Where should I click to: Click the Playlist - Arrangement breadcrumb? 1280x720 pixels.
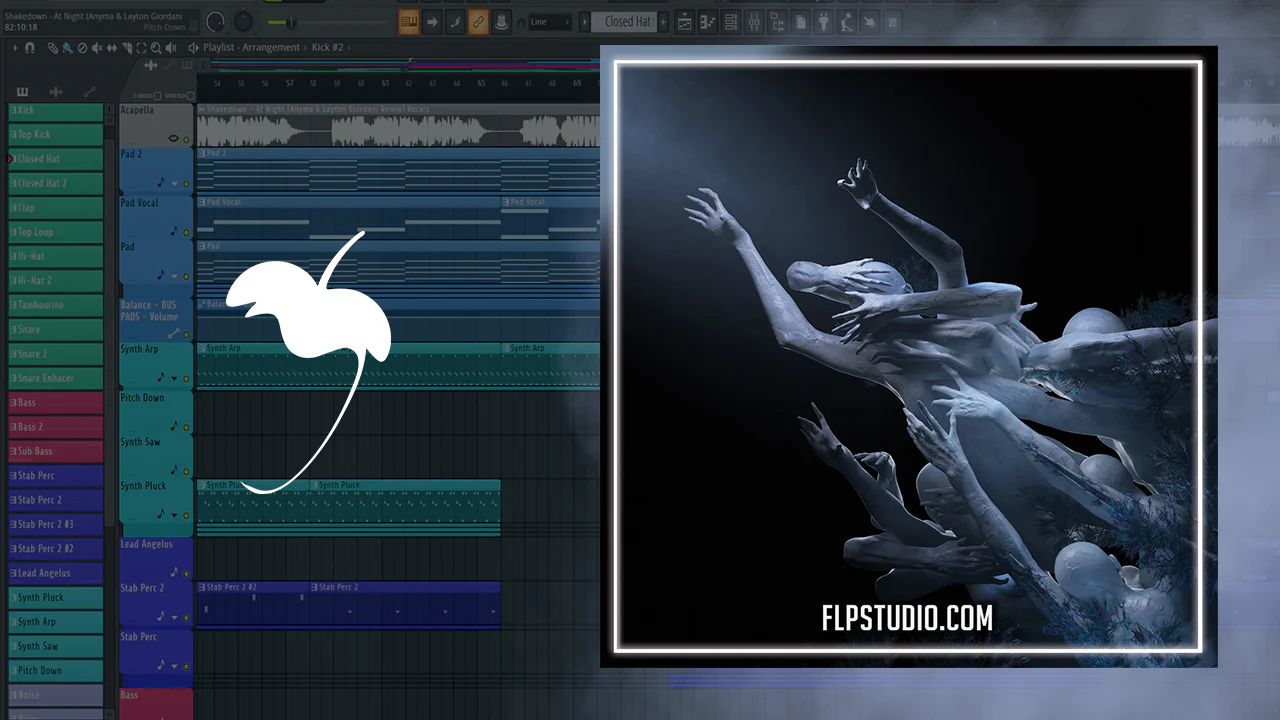[251, 47]
